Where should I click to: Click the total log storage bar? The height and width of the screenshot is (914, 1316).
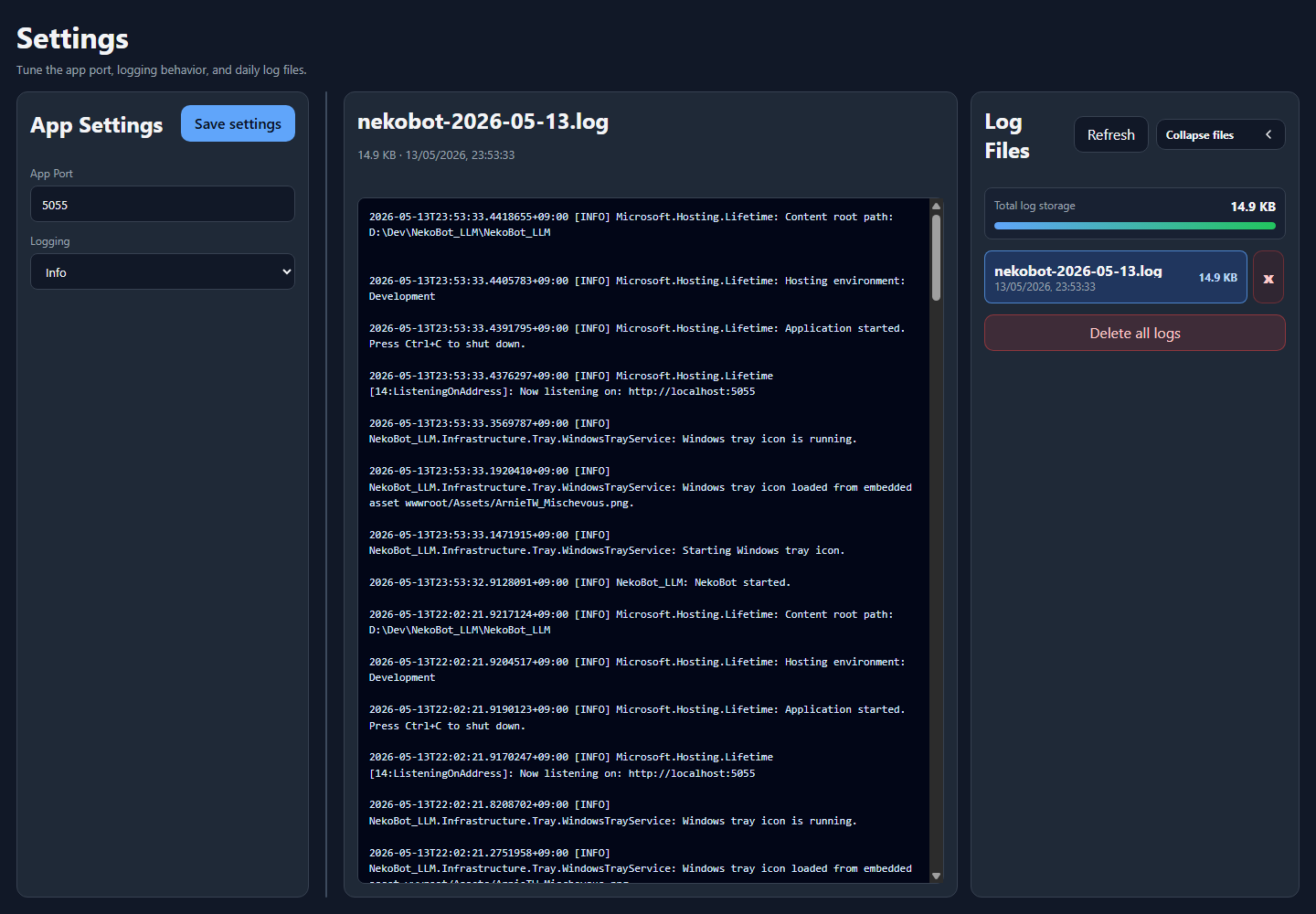pos(1134,226)
